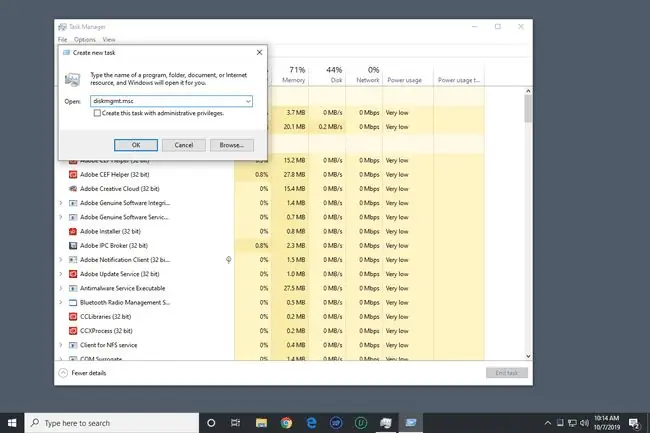Launch Google Chrome from the taskbar
Screen dimensions: 650x433
(x=286, y=423)
